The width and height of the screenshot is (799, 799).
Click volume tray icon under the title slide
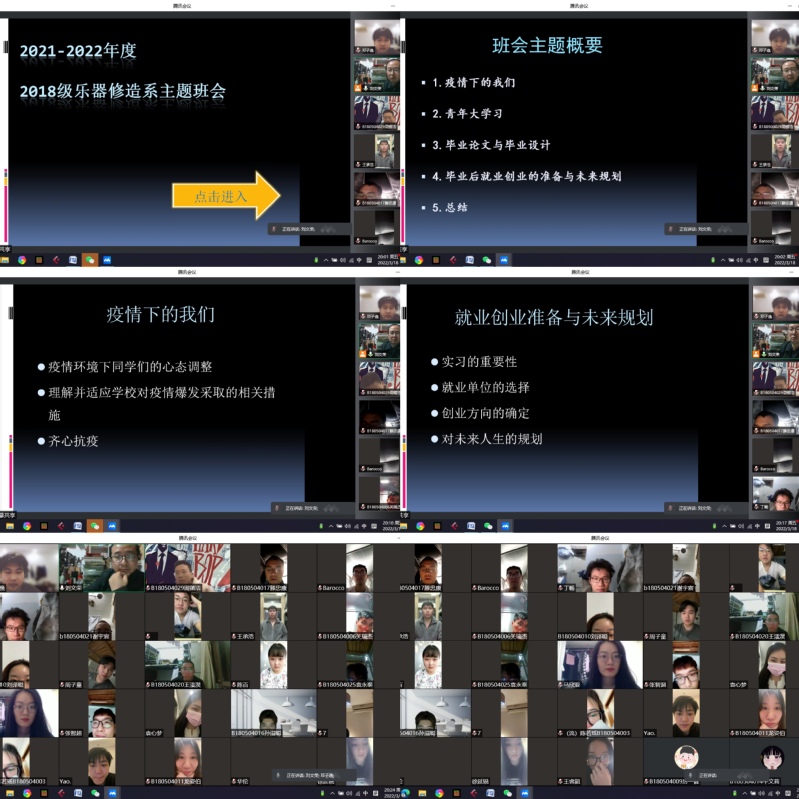[344, 260]
